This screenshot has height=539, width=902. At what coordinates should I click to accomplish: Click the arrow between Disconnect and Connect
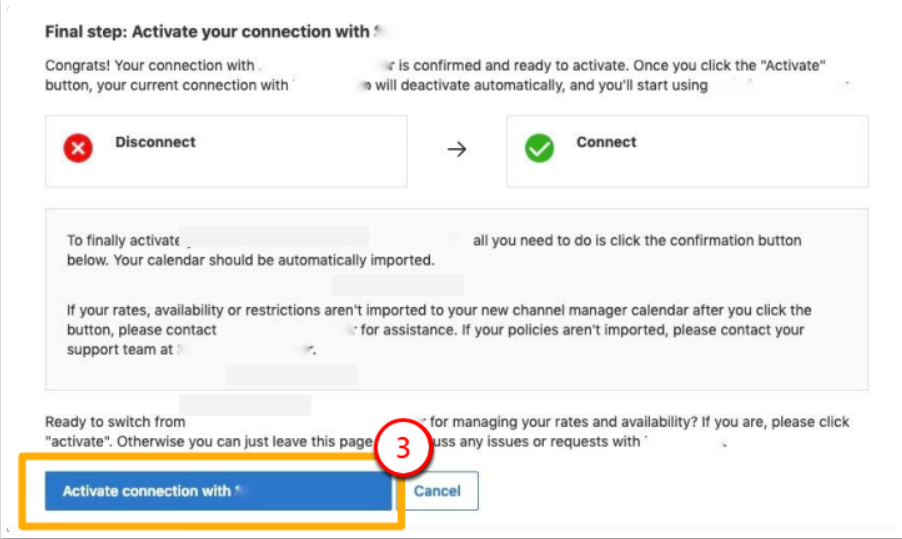[457, 149]
